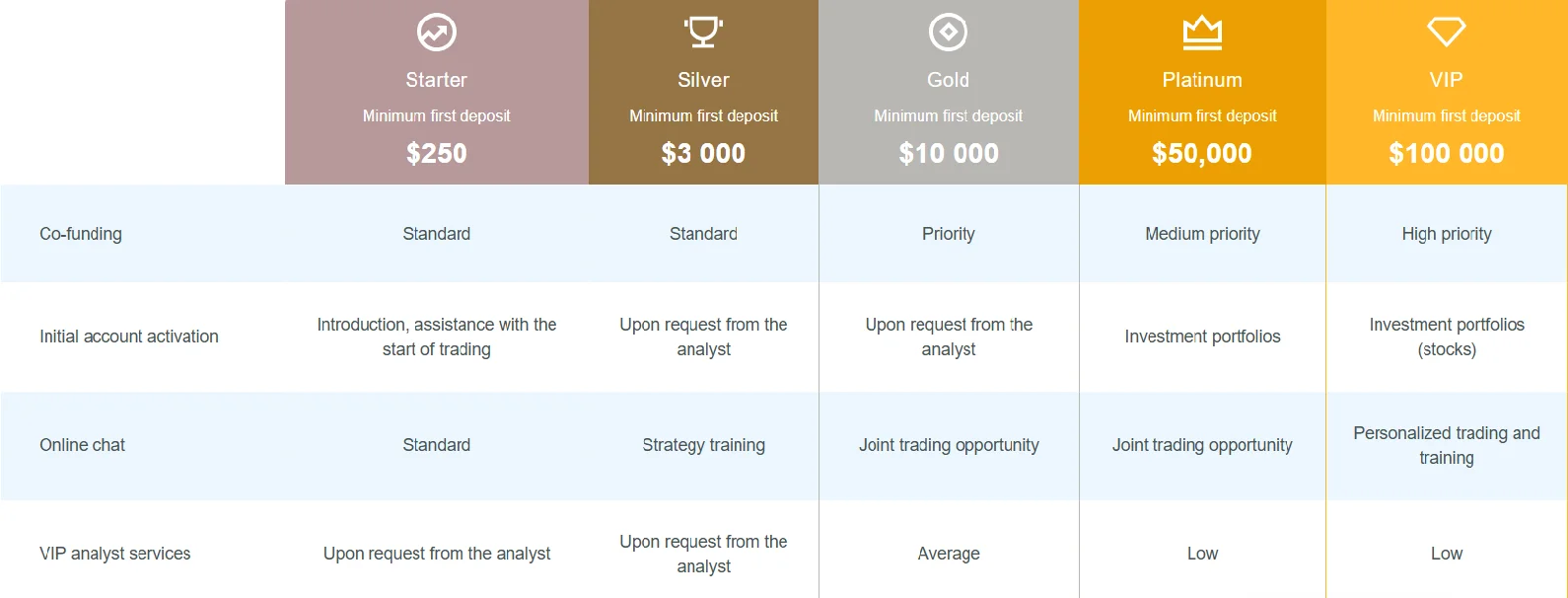Click the Gold plan diamond-circle icon
This screenshot has height=598, width=1568.
point(948,33)
